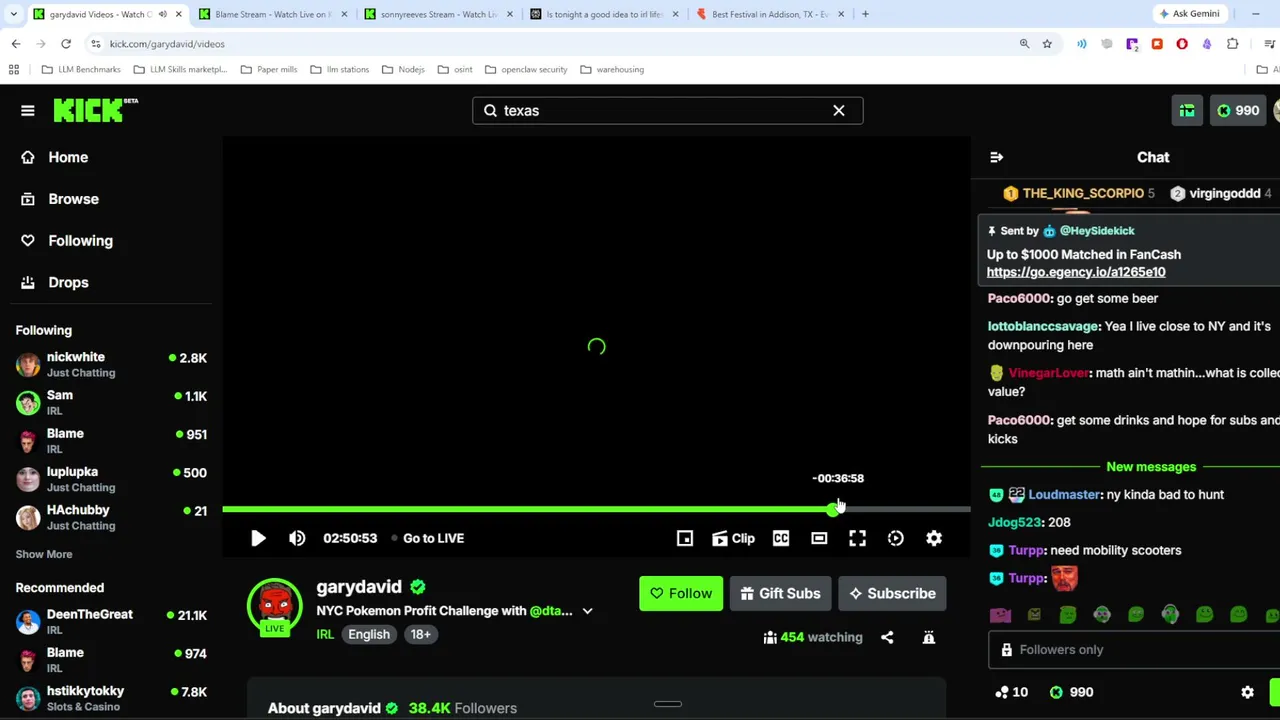Open the osint bookmark folder

[x=454, y=69]
